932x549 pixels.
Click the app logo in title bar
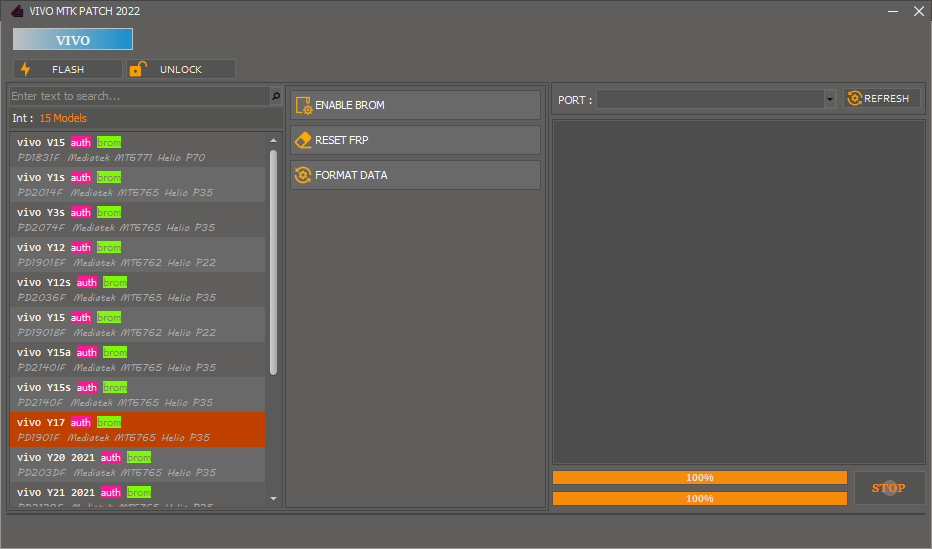tap(16, 11)
